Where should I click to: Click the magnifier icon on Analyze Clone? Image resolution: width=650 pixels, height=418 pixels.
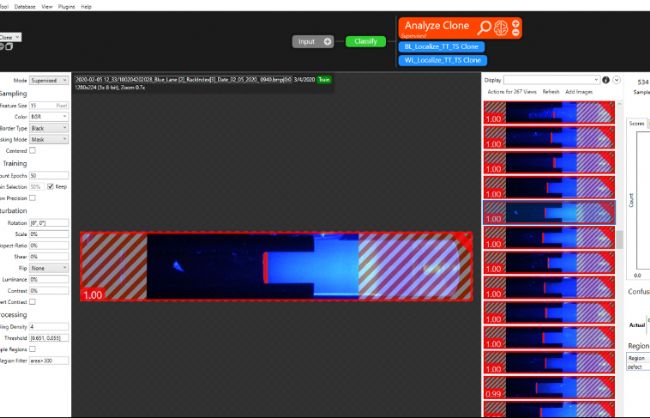click(484, 27)
